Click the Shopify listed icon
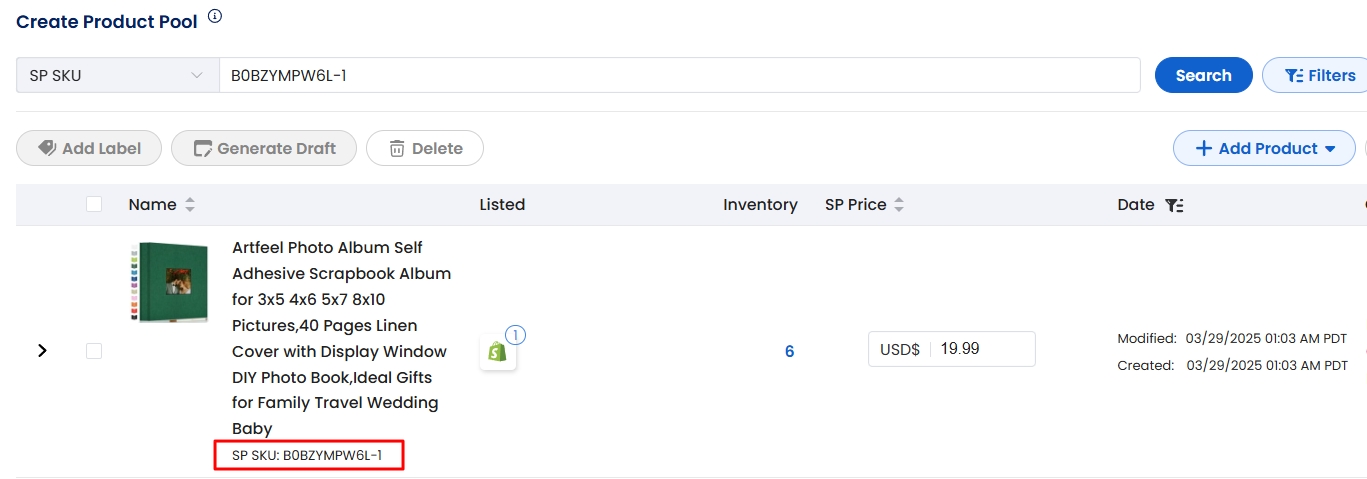 (498, 352)
